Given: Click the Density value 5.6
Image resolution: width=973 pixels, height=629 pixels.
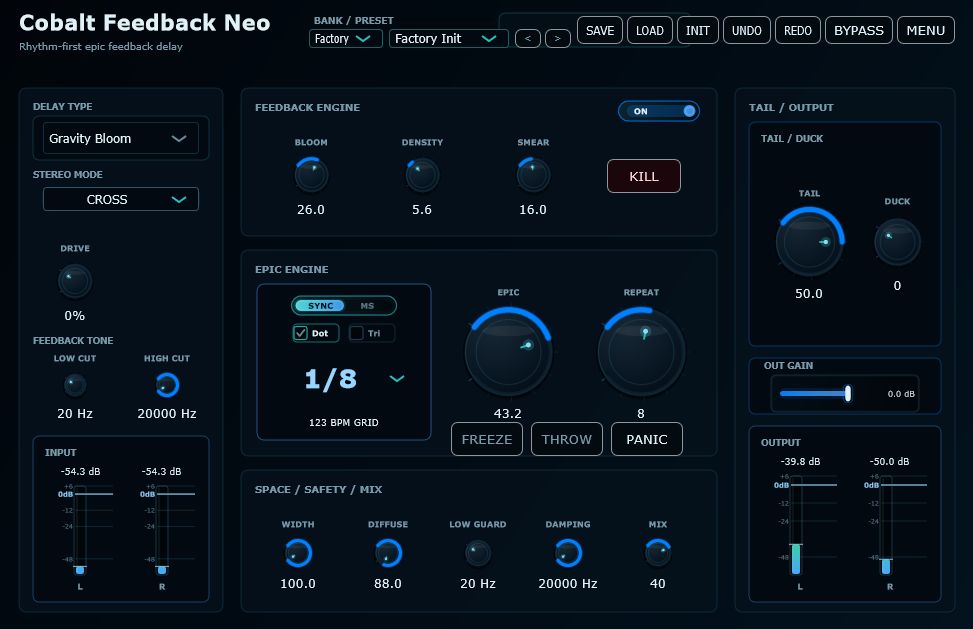Looking at the screenshot, I should tap(422, 210).
